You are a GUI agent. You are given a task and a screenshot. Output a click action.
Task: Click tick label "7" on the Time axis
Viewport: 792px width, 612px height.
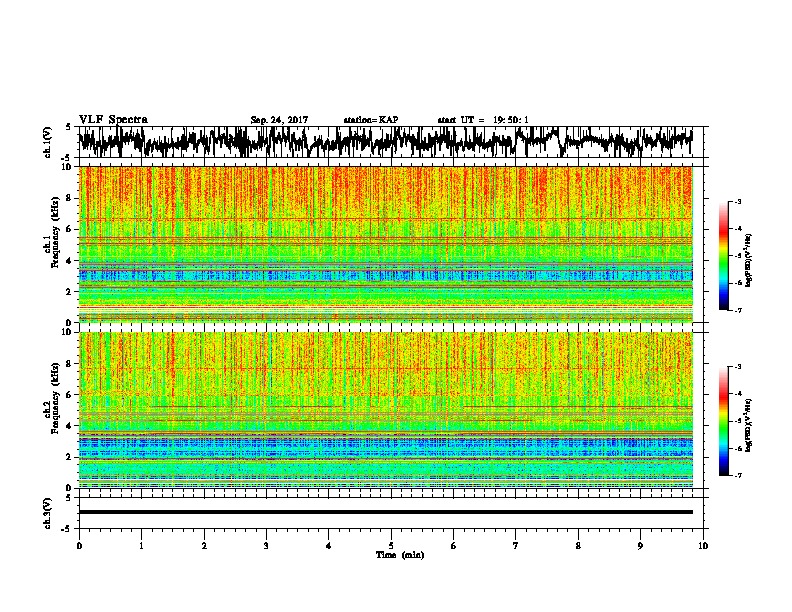[x=516, y=546]
